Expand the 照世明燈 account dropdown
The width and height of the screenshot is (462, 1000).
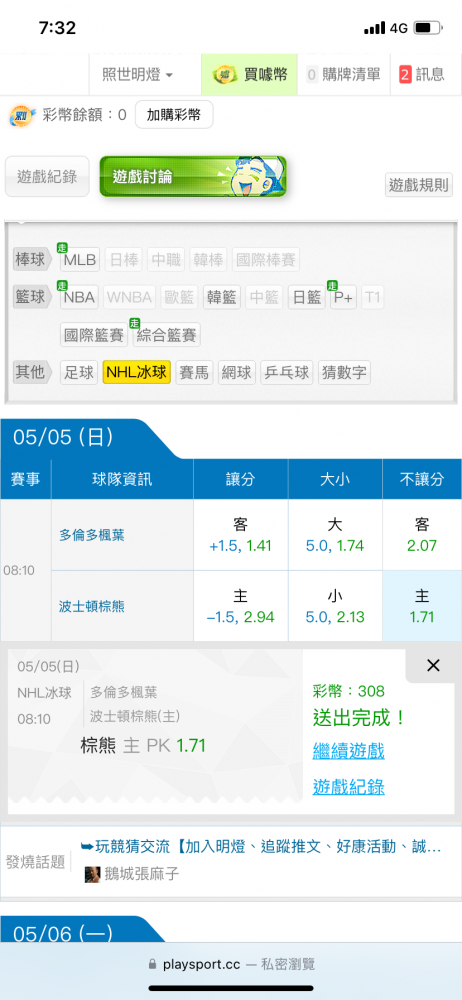tap(138, 75)
